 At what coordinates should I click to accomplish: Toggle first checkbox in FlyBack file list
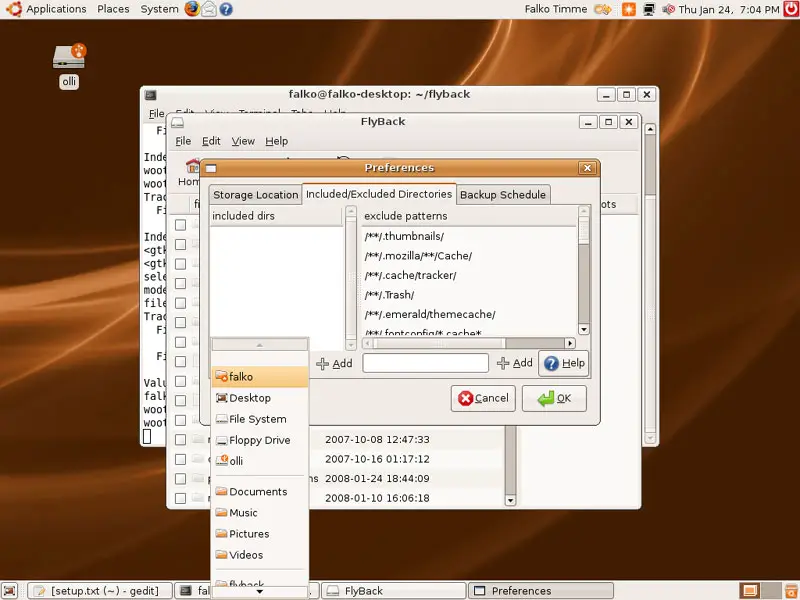pos(181,225)
